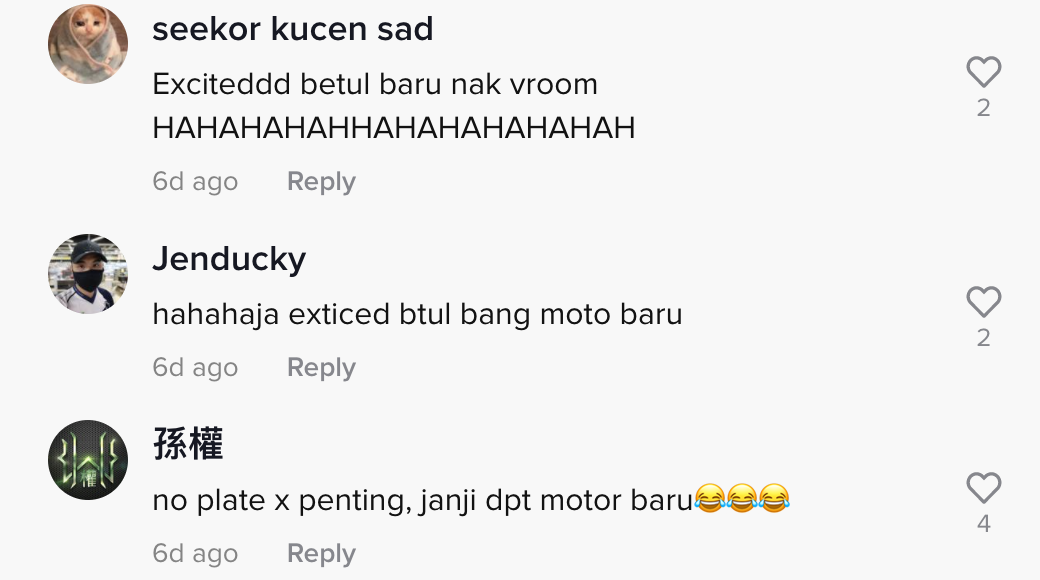The image size is (1040, 580).
Task: Open Jenducky's masked man avatar
Action: click(x=88, y=273)
